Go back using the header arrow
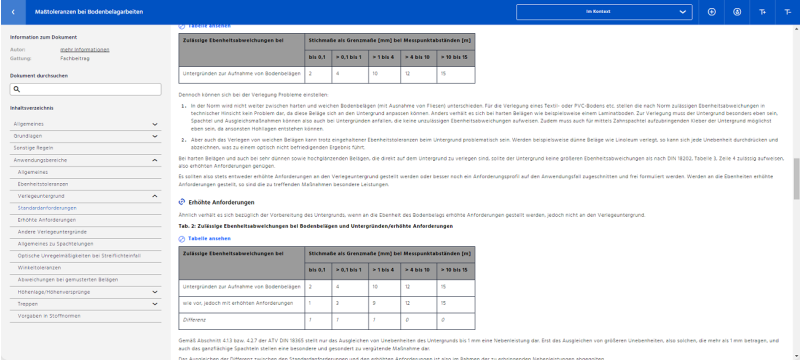Viewport: 800px width, 360px height. pos(13,12)
